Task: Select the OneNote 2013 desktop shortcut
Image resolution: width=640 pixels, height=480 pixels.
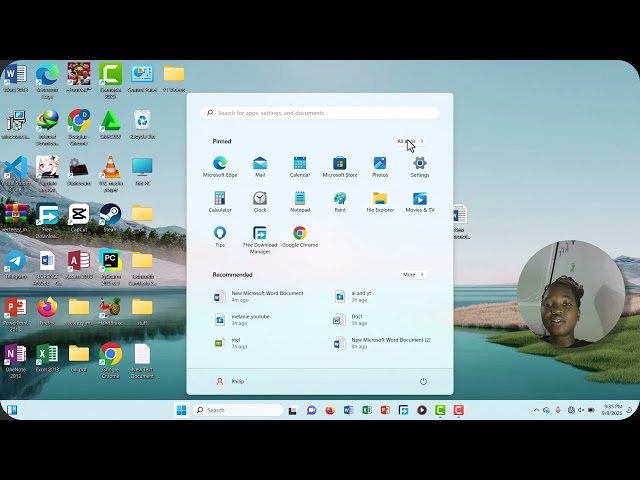Action: tap(16, 361)
